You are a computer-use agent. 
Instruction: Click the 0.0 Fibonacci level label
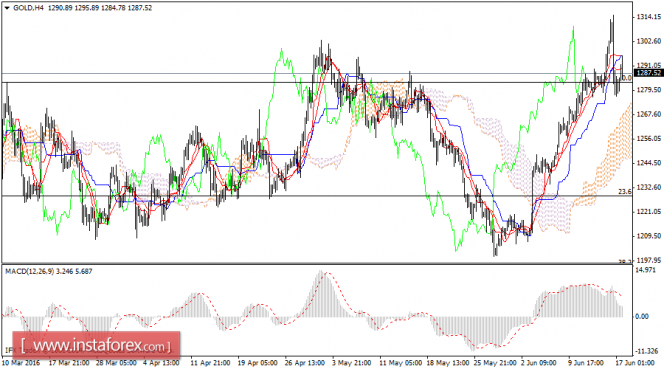pos(626,78)
